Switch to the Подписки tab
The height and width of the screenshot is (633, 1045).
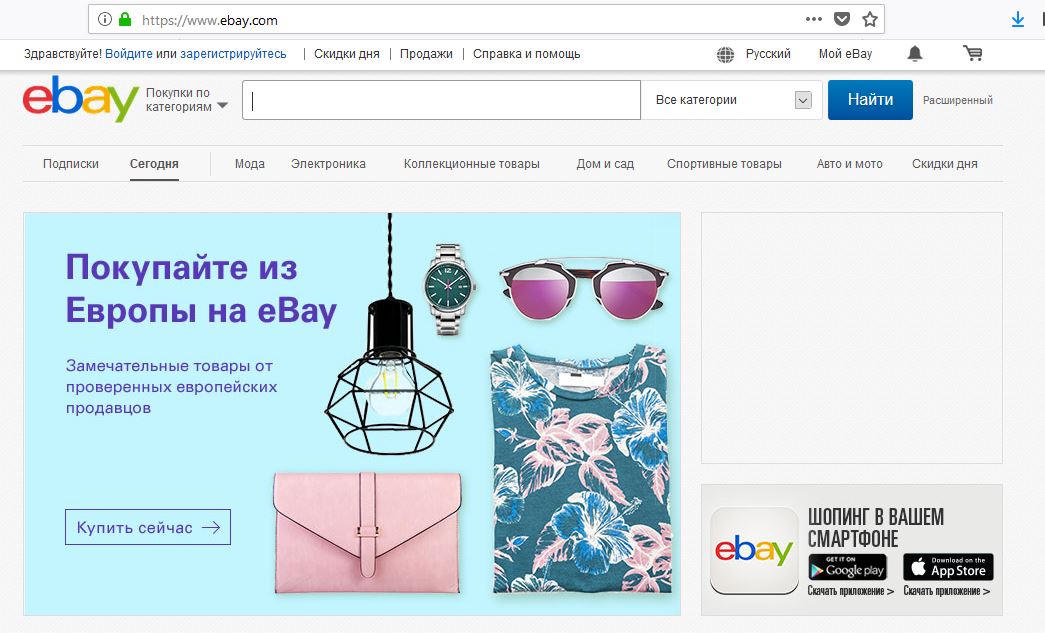[71, 164]
